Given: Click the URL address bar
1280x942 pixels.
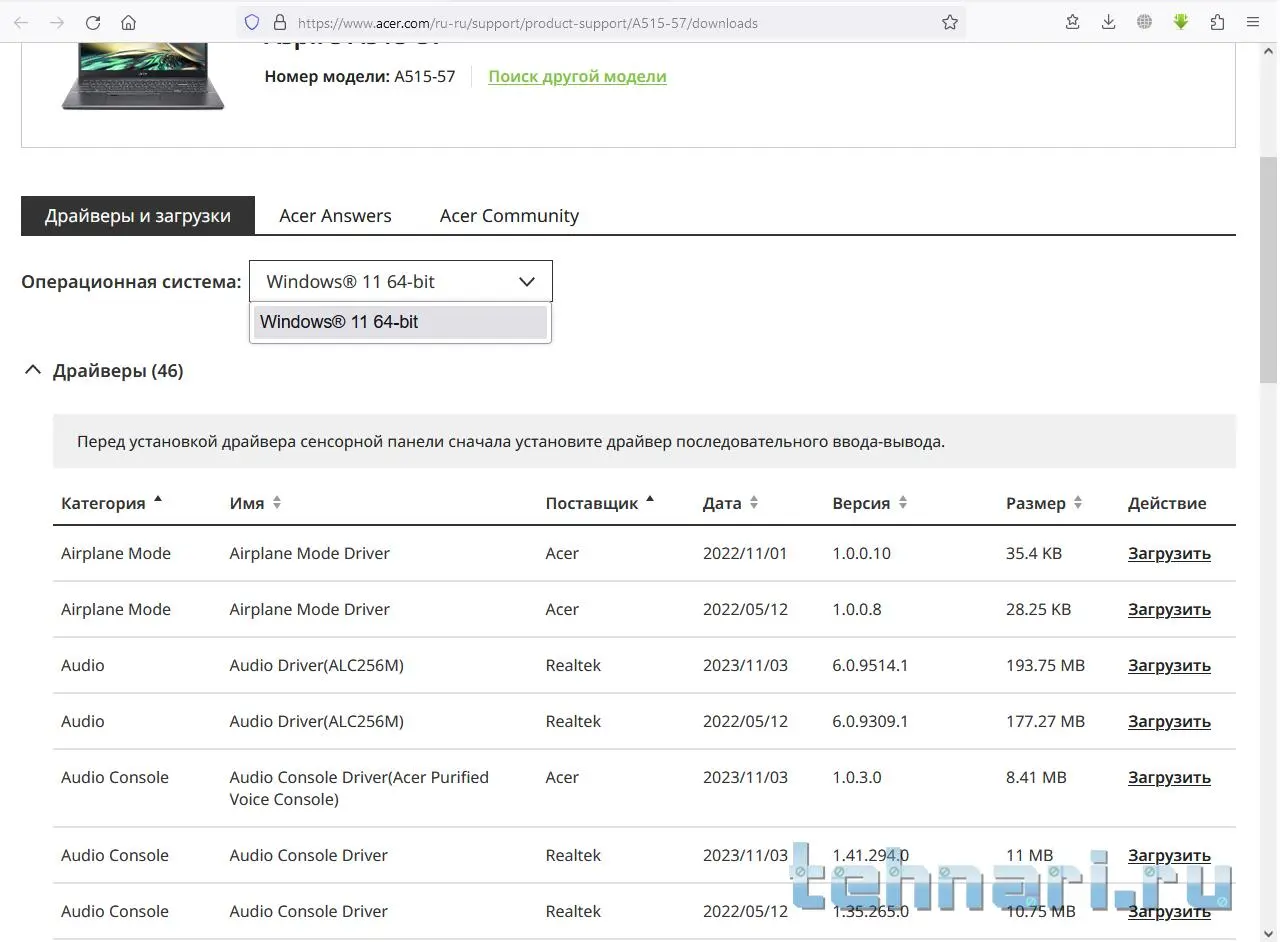Looking at the screenshot, I should (x=600, y=22).
